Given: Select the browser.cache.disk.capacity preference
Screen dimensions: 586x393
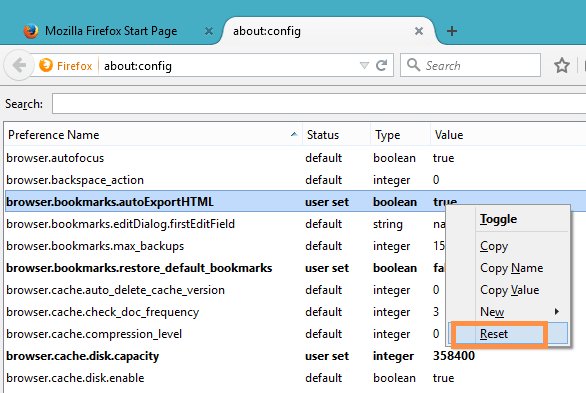Looking at the screenshot, I should (83, 356).
